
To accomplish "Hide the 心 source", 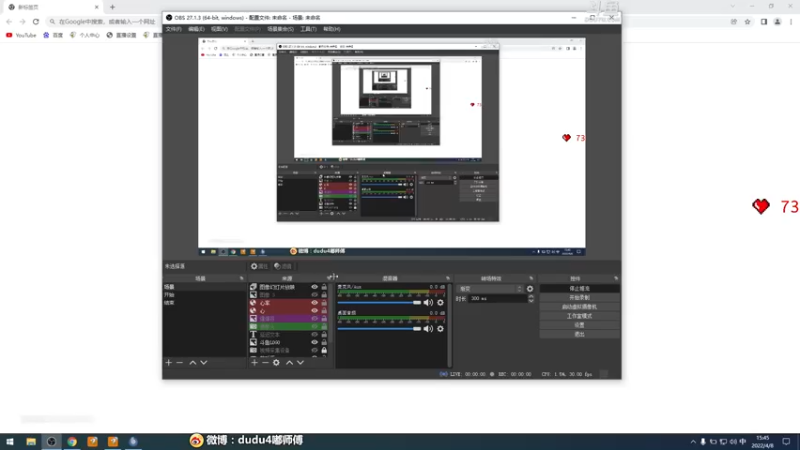I will (314, 311).
